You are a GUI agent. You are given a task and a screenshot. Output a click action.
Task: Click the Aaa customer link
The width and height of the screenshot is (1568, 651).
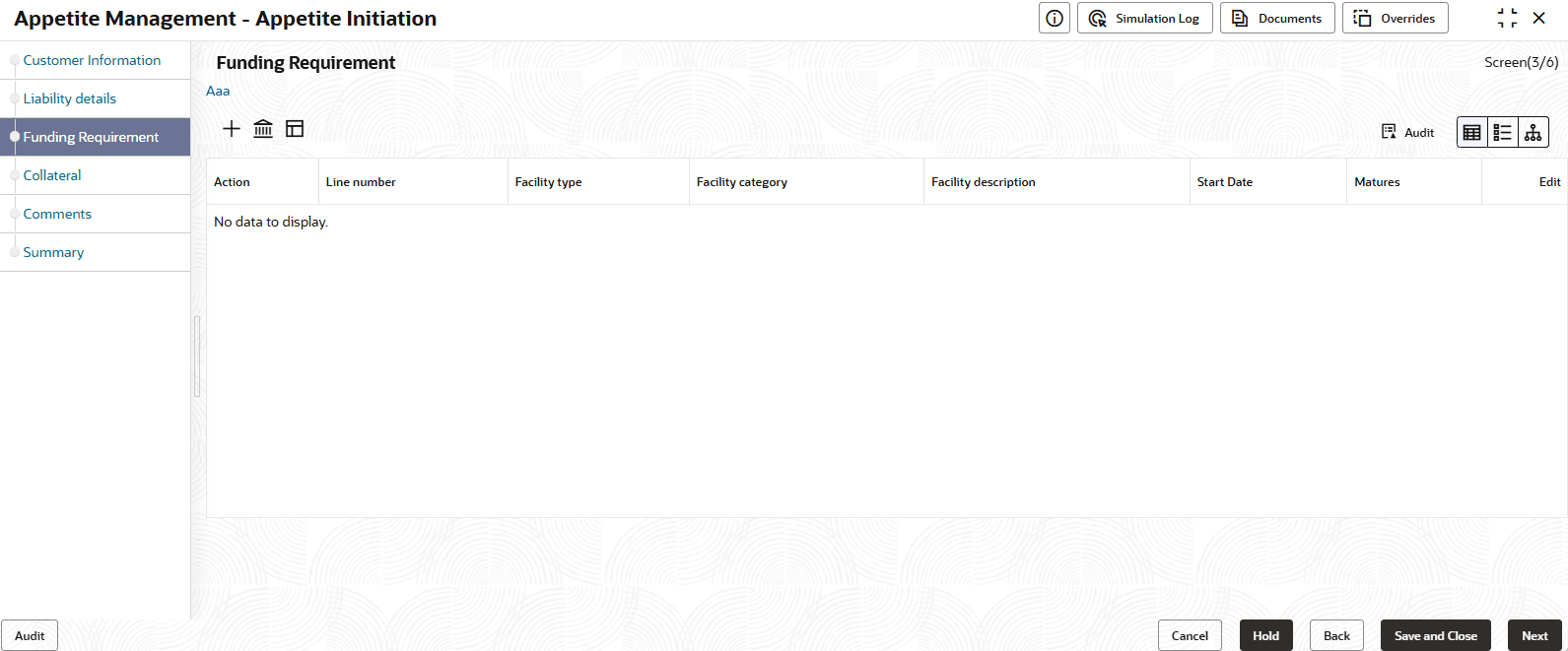(x=218, y=91)
